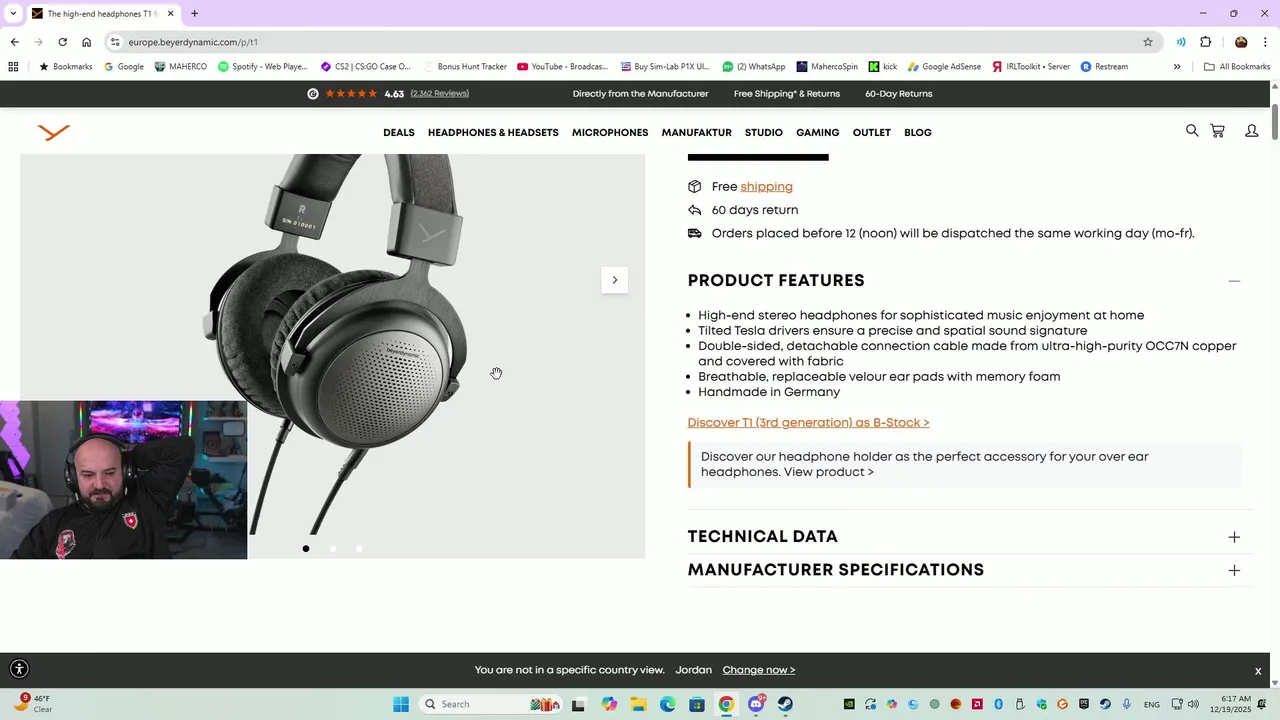Open a new browser tab

pos(194,14)
